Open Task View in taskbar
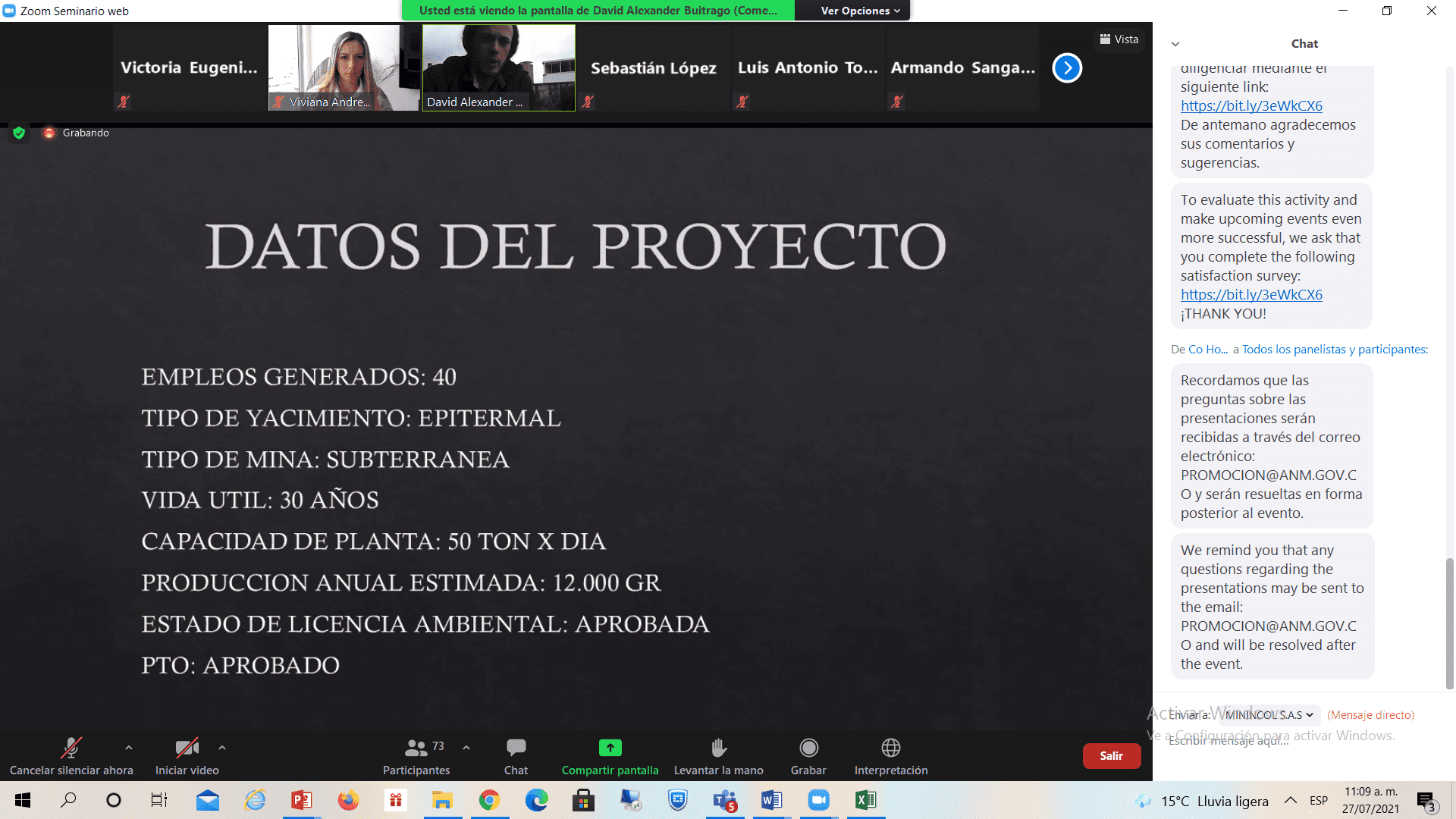 coord(159,800)
